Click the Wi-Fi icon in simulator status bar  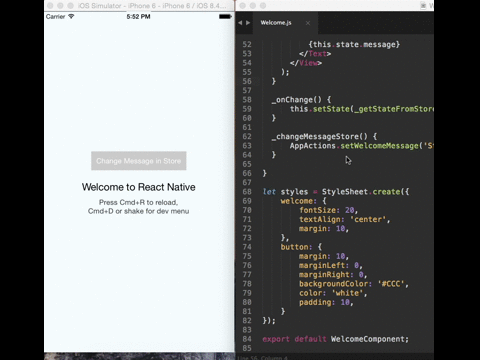pyautogui.click(x=71, y=16)
